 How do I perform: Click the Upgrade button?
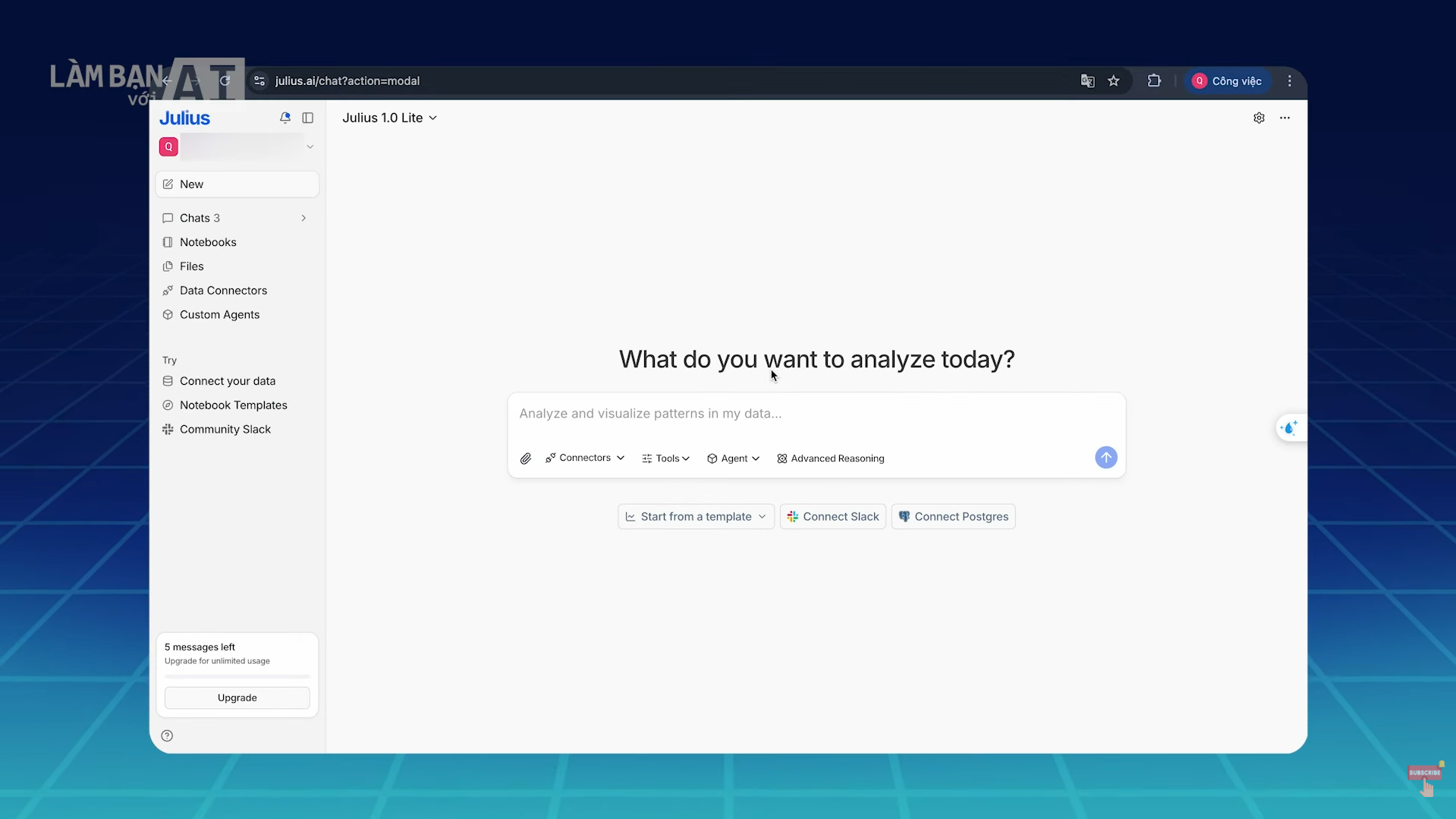(x=237, y=698)
